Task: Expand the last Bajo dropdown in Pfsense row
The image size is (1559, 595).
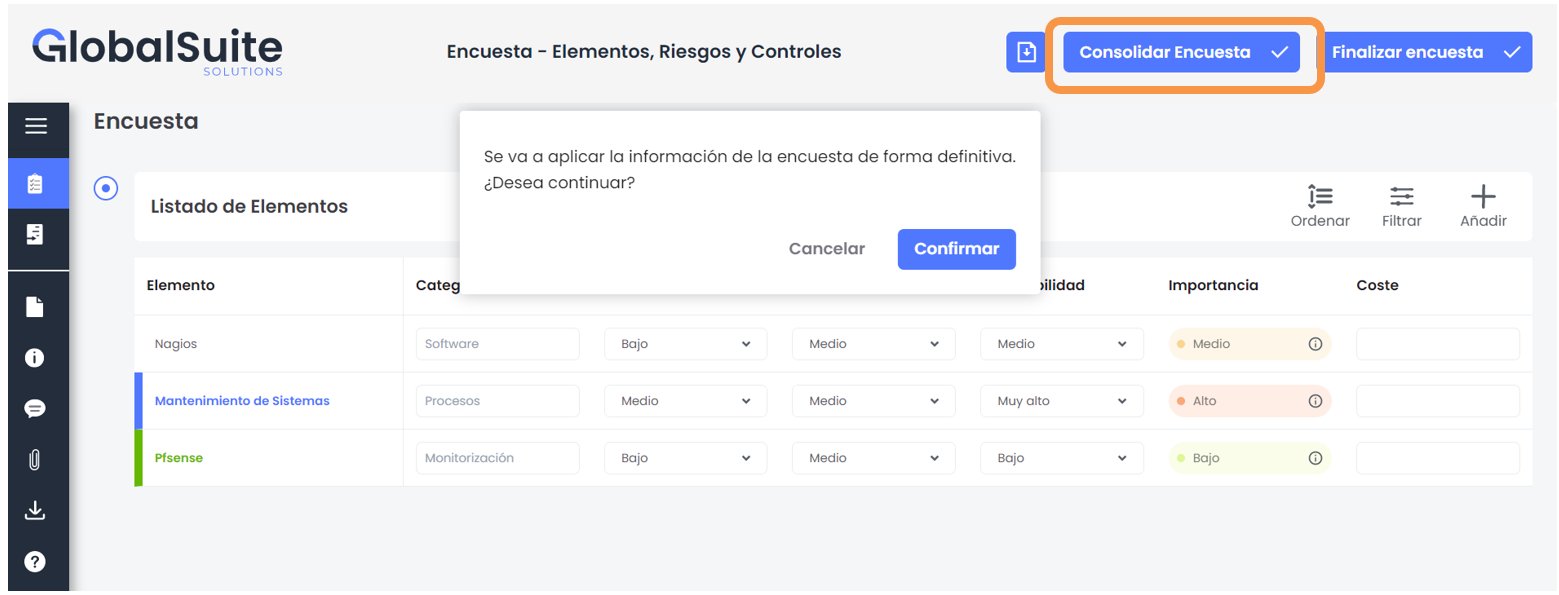Action: tap(1061, 458)
